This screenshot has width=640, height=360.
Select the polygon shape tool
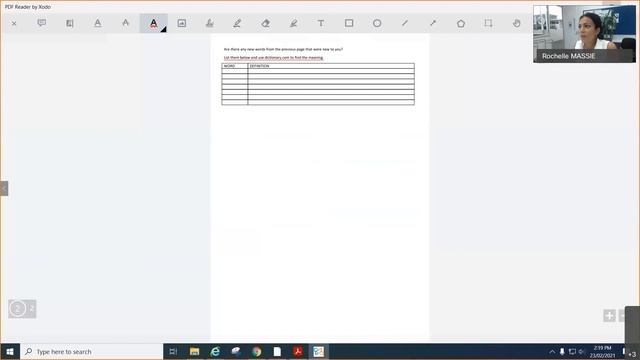(461, 23)
